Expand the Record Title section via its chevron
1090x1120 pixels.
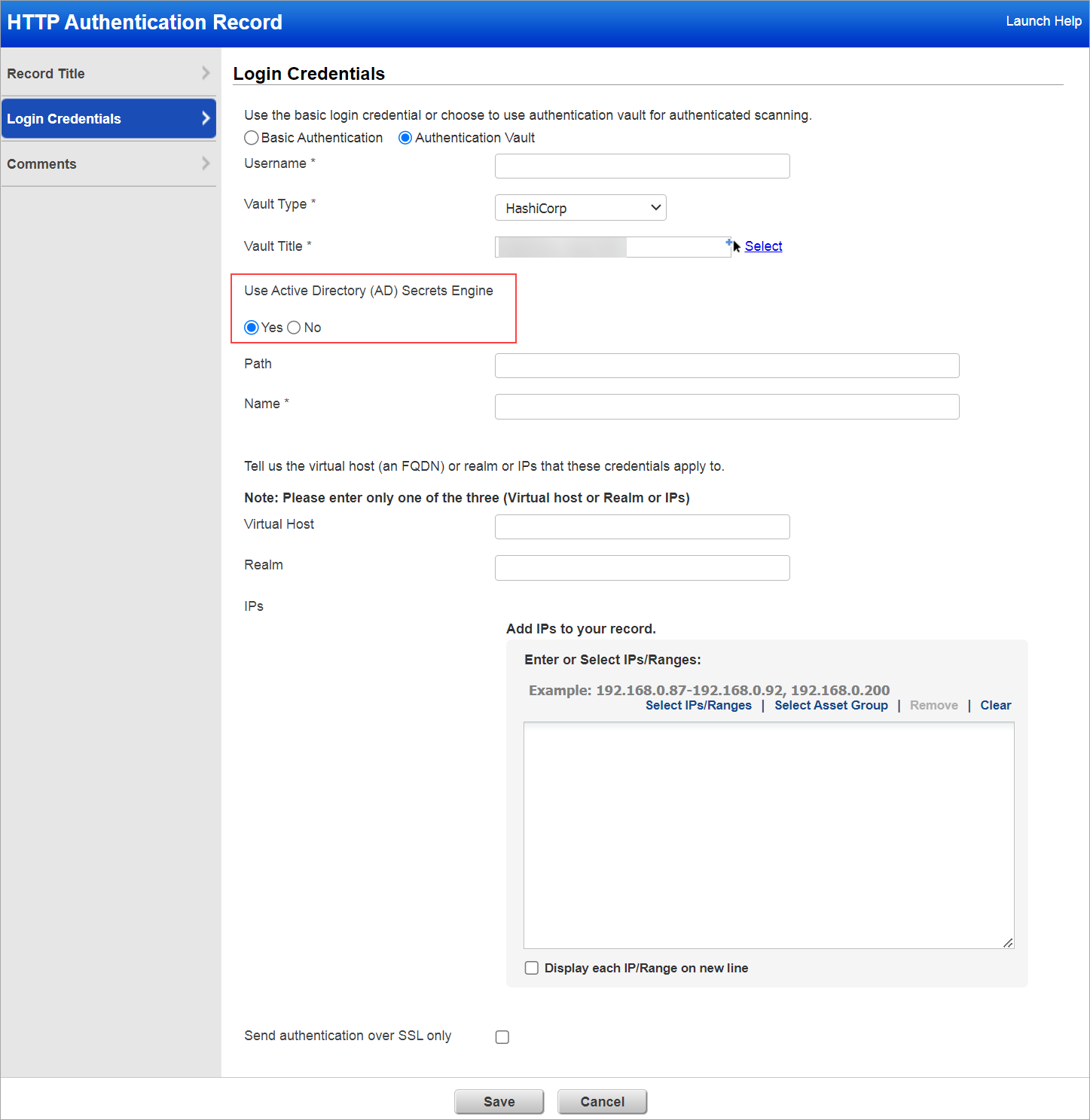[x=205, y=73]
